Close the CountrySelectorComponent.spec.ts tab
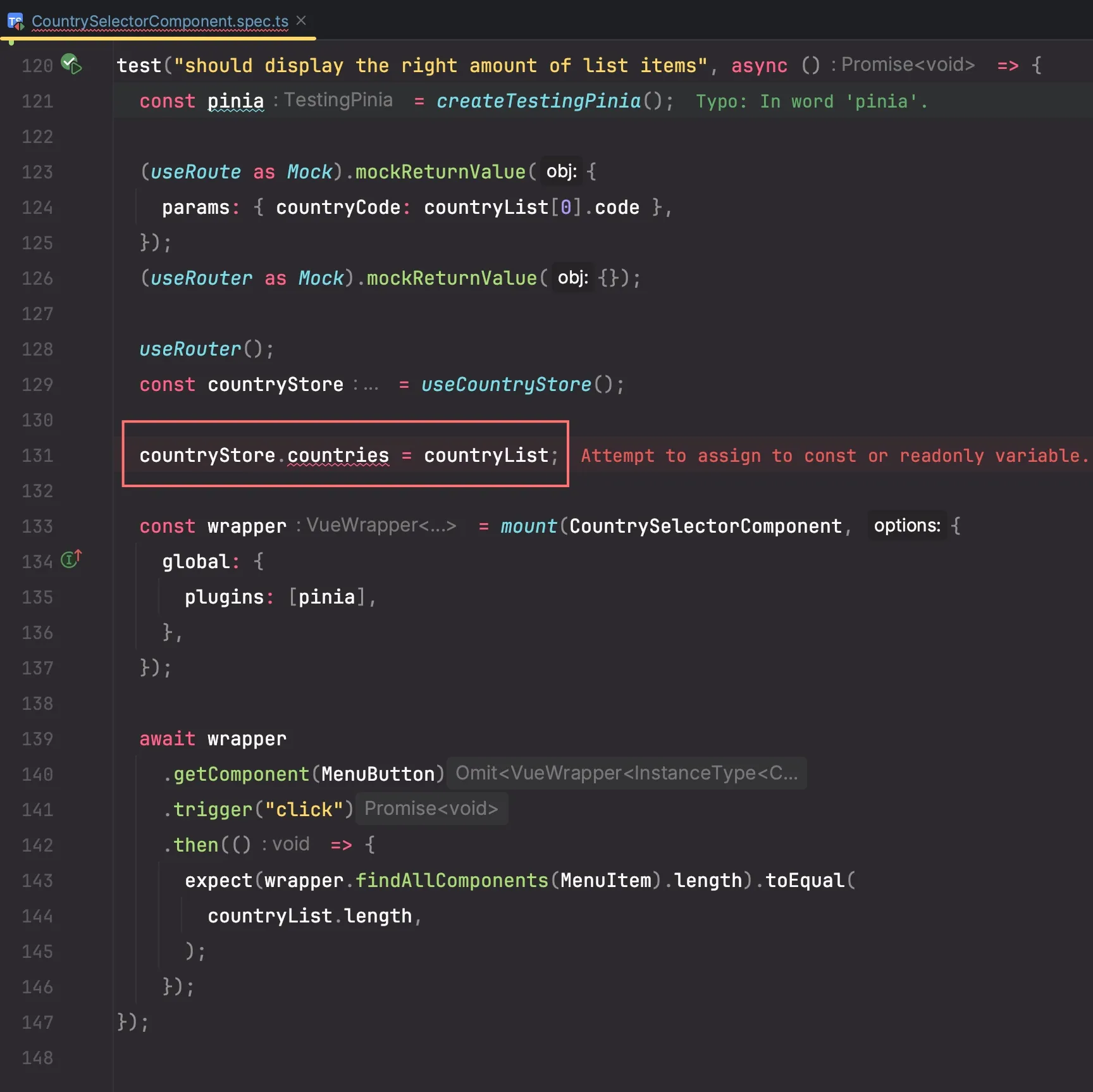Viewport: 1093px width, 1092px height. (302, 21)
